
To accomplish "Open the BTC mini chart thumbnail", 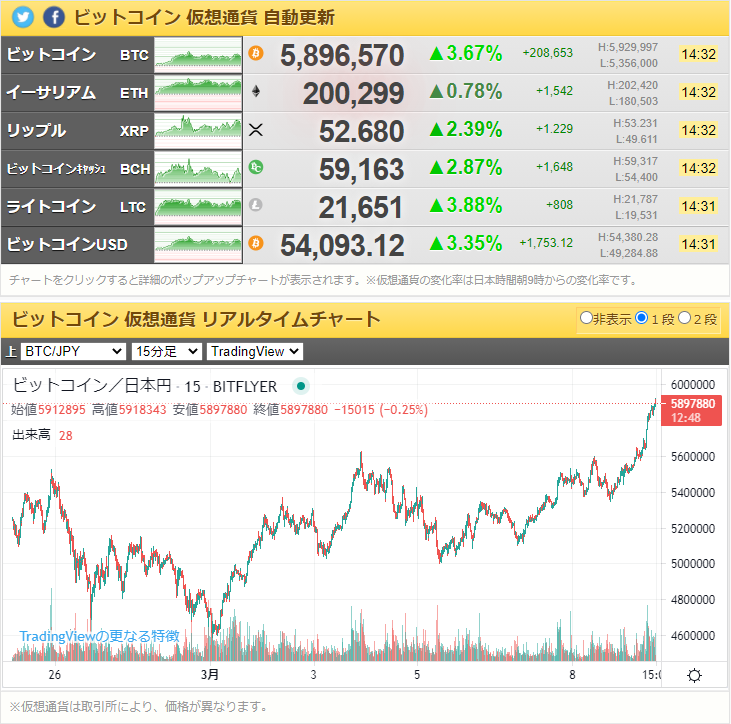I will (198, 55).
